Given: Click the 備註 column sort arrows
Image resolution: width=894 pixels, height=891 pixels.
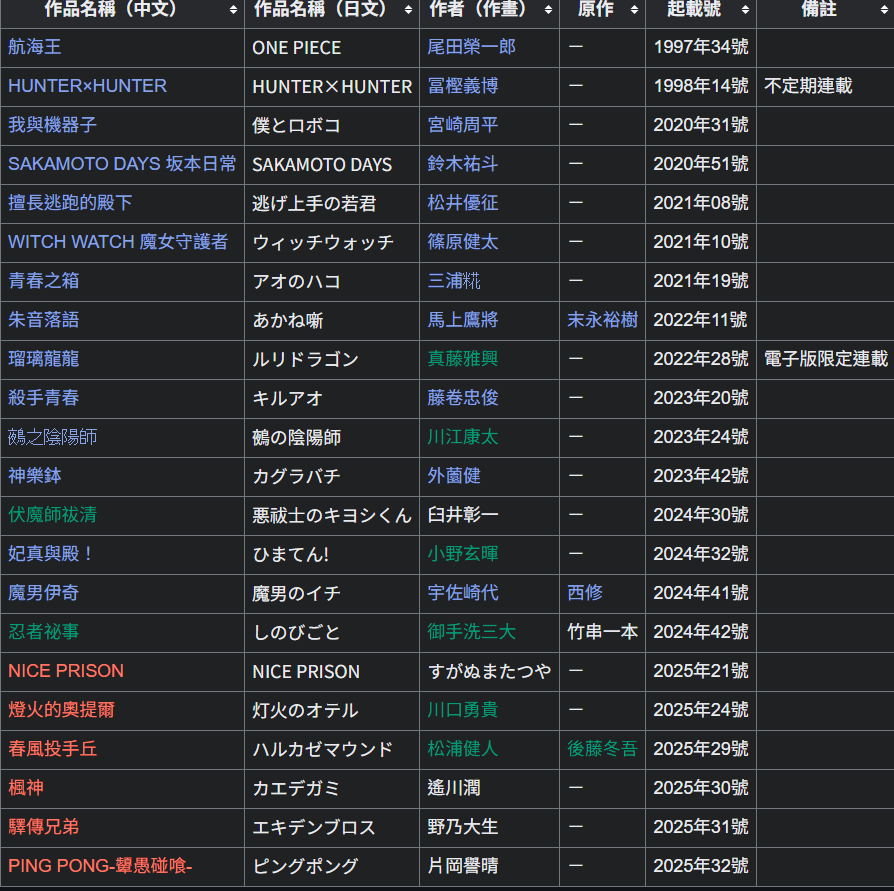Looking at the screenshot, I should (x=884, y=9).
